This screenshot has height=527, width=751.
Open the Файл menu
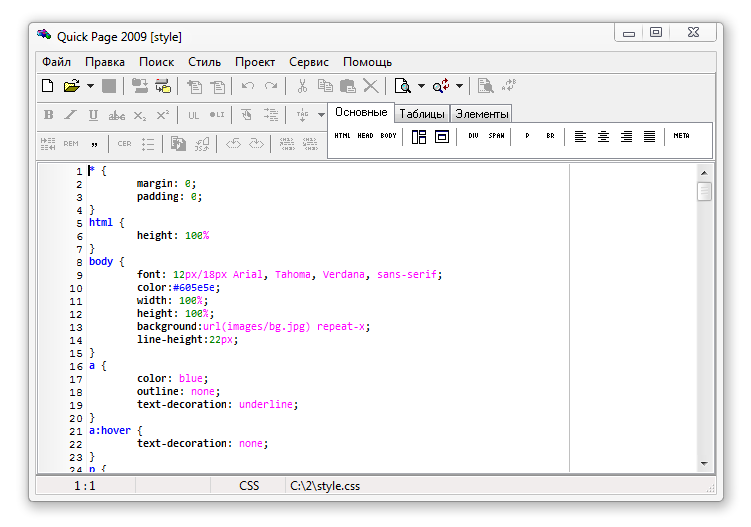tap(57, 62)
